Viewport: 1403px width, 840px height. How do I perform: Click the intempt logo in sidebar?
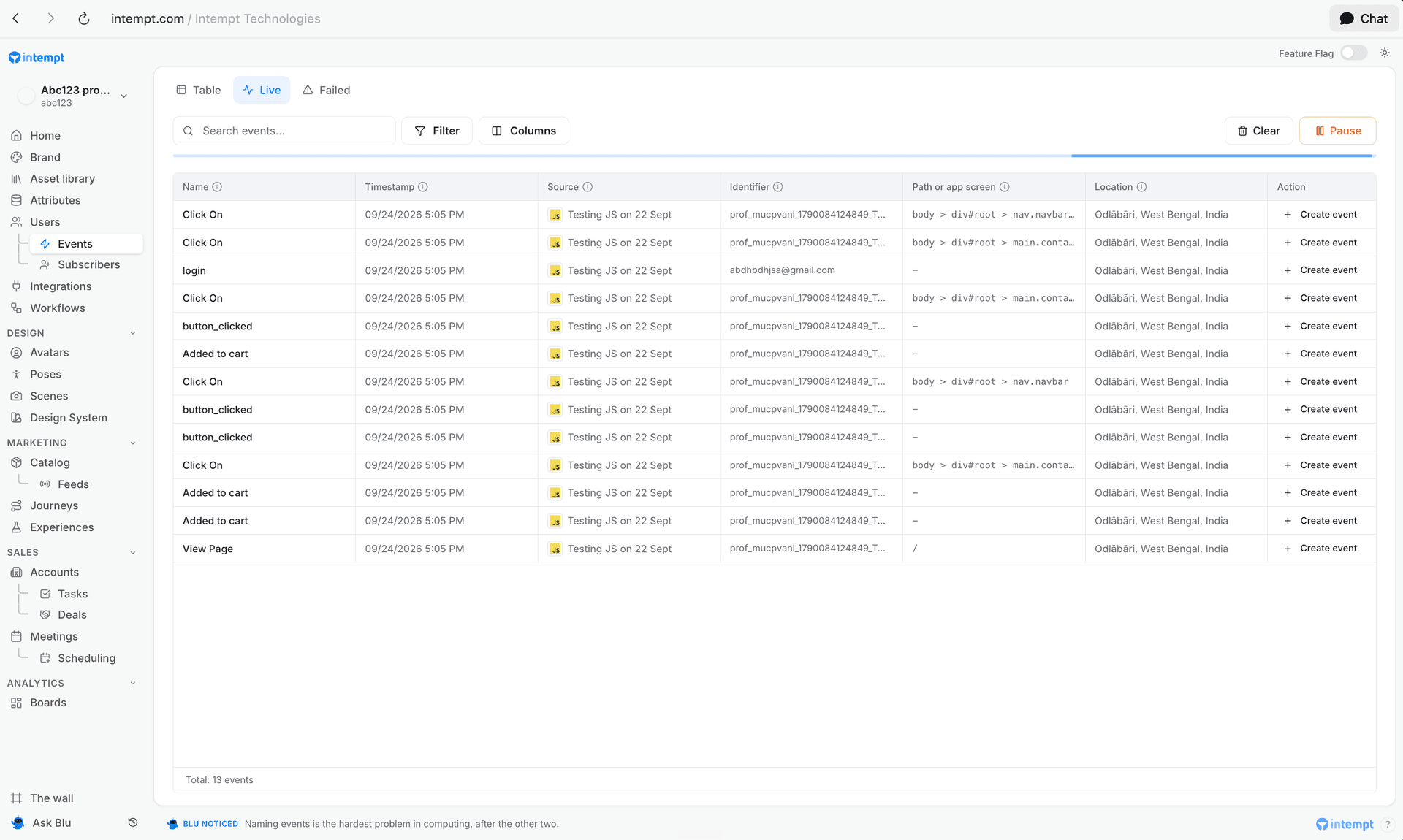37,58
